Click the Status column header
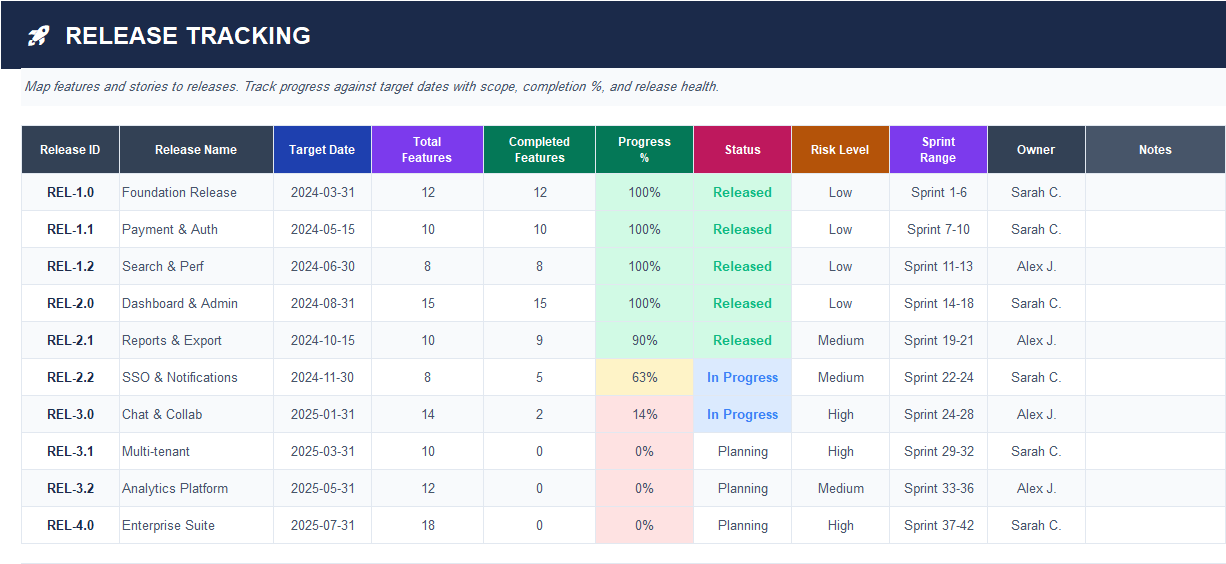The height and width of the screenshot is (564, 1226). coord(742,150)
